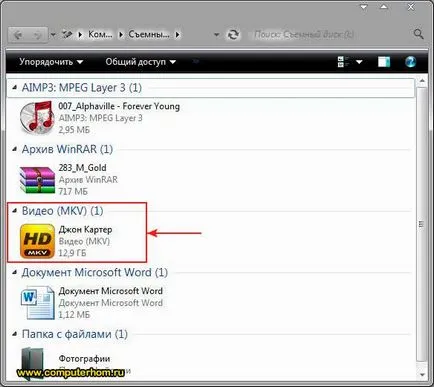This screenshot has width=434, height=387.
Task: Click size text '1,12 МБ'
Action: click(x=74, y=315)
